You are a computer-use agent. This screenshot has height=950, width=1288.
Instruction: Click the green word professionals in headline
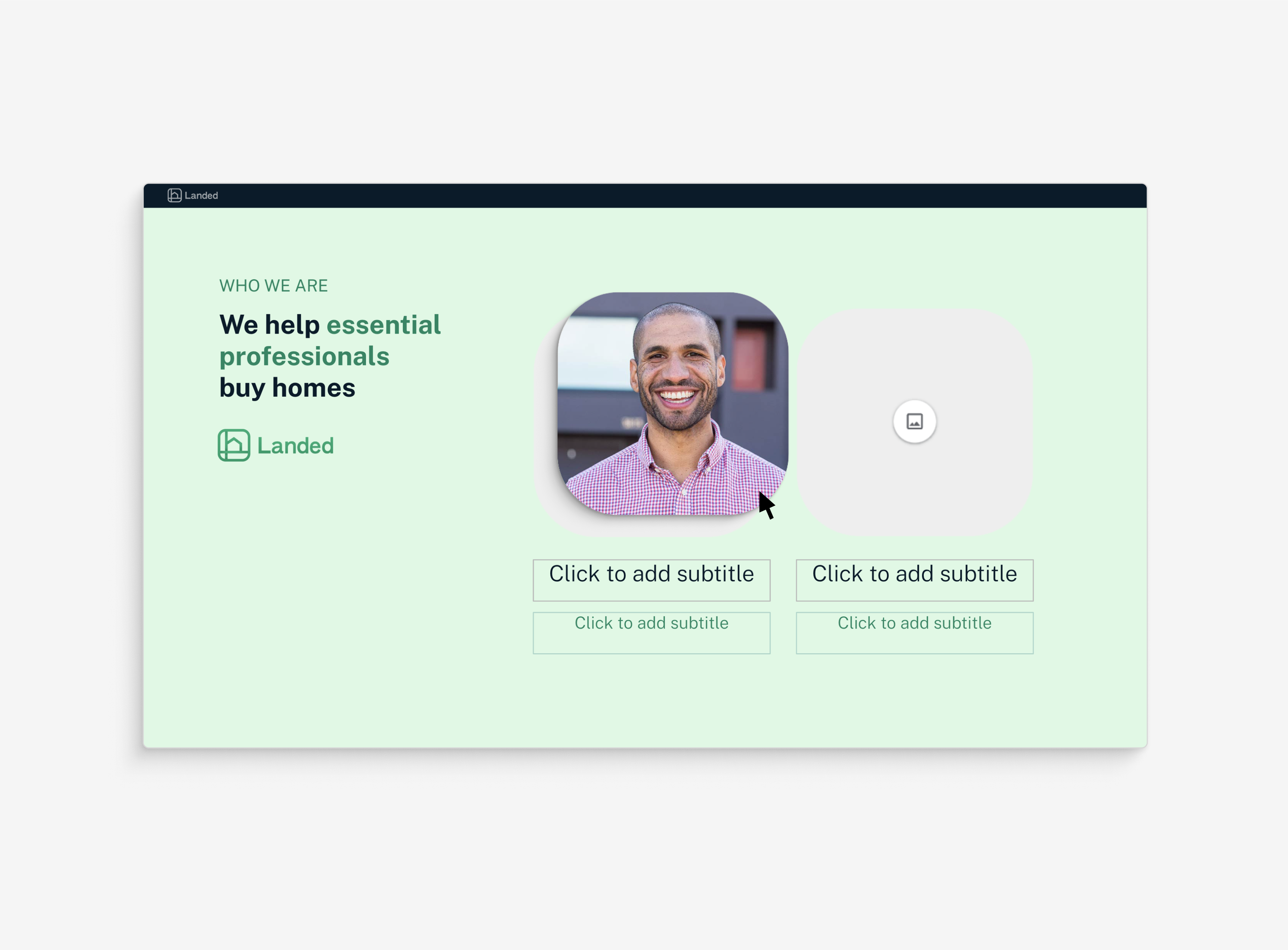304,357
